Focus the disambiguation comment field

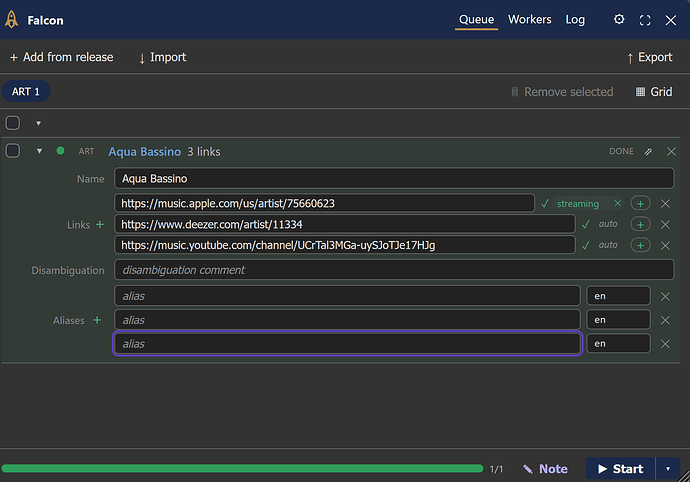[x=394, y=270]
